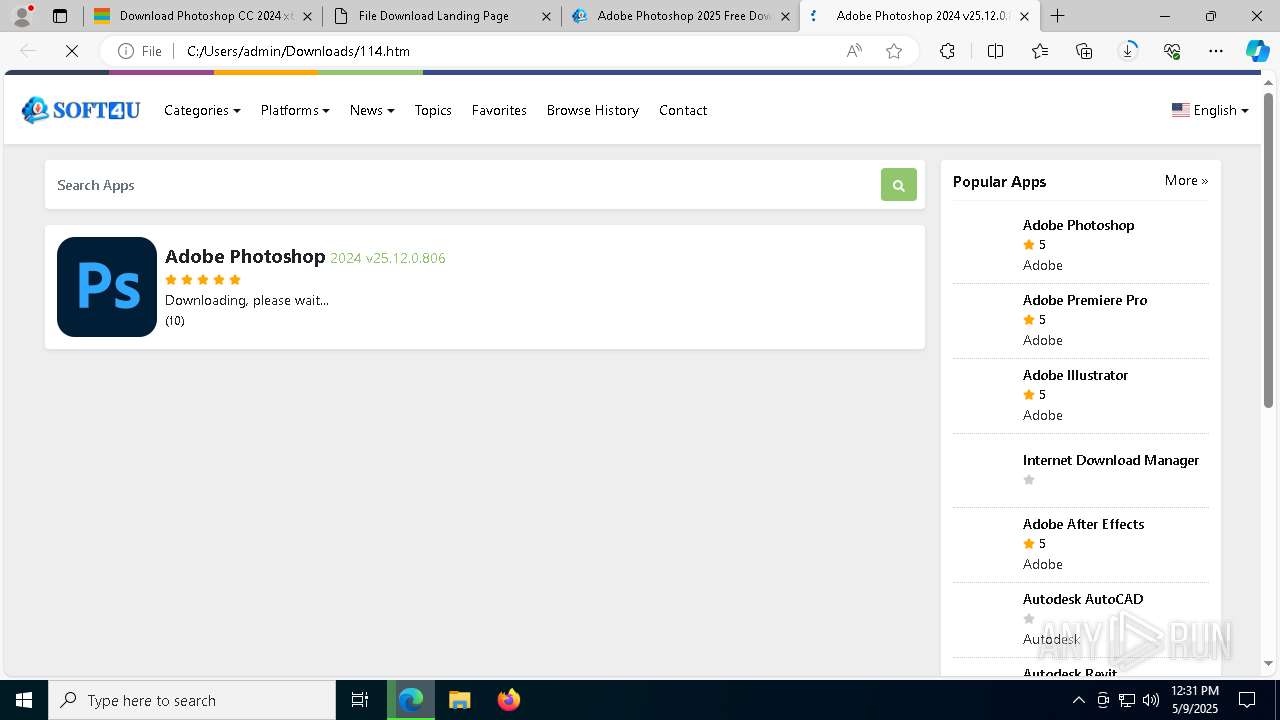Close the Adobe Photoshop 2024 v25.12.0 tab

coord(1024,16)
